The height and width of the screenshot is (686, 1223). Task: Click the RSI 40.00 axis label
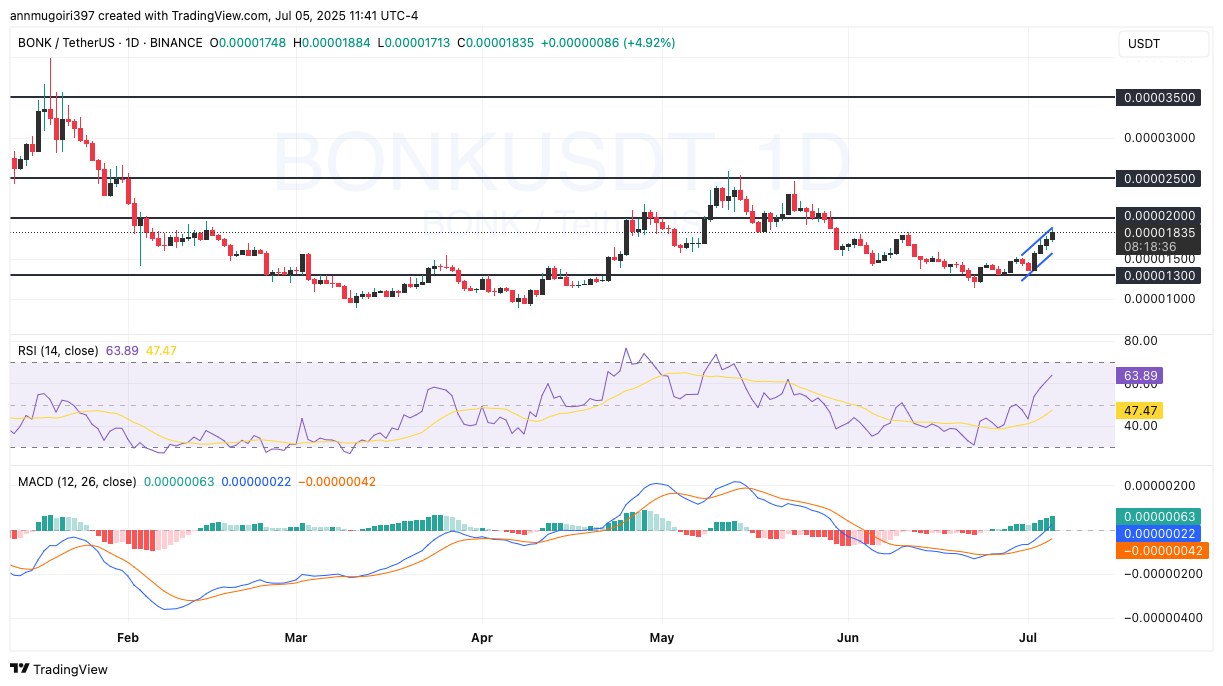pyautogui.click(x=1140, y=426)
